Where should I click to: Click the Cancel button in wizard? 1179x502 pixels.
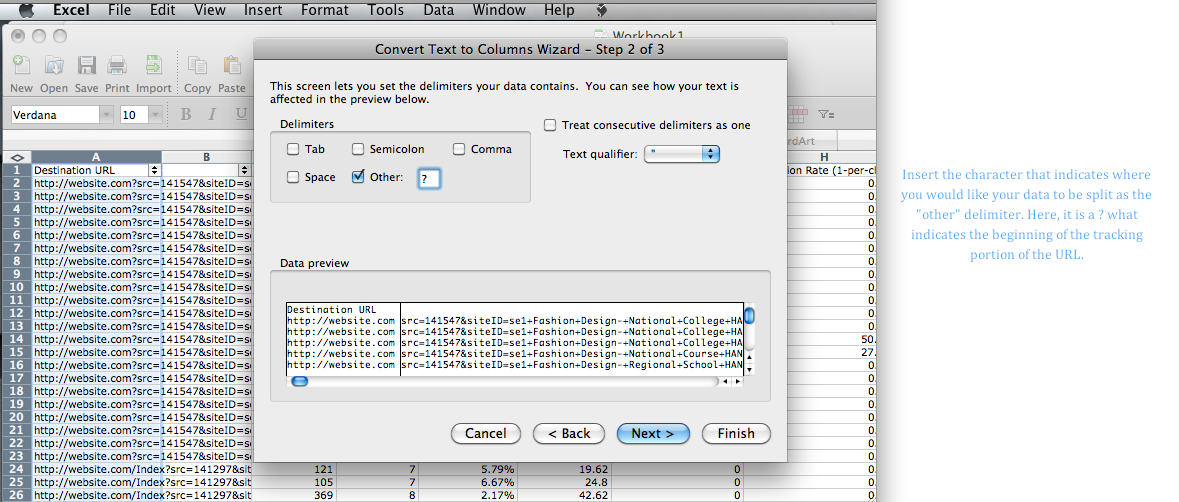click(486, 433)
